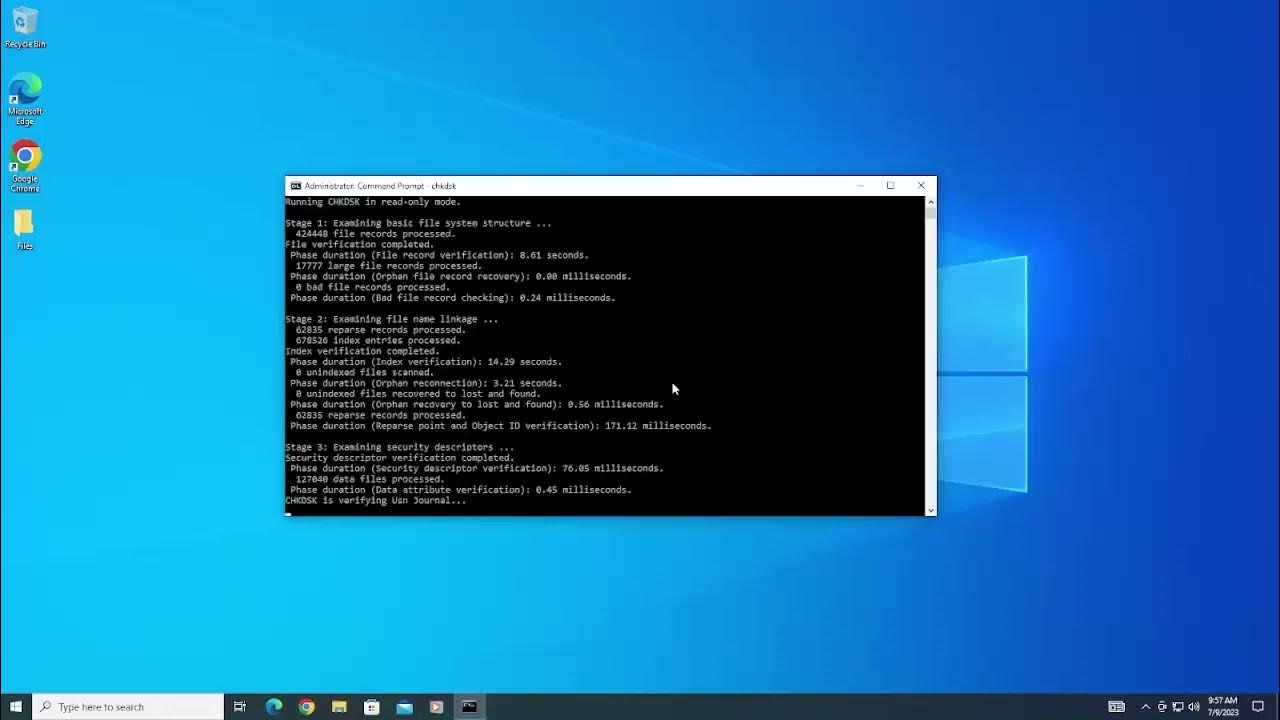Open the Recycle Bin desktop icon

(25, 28)
